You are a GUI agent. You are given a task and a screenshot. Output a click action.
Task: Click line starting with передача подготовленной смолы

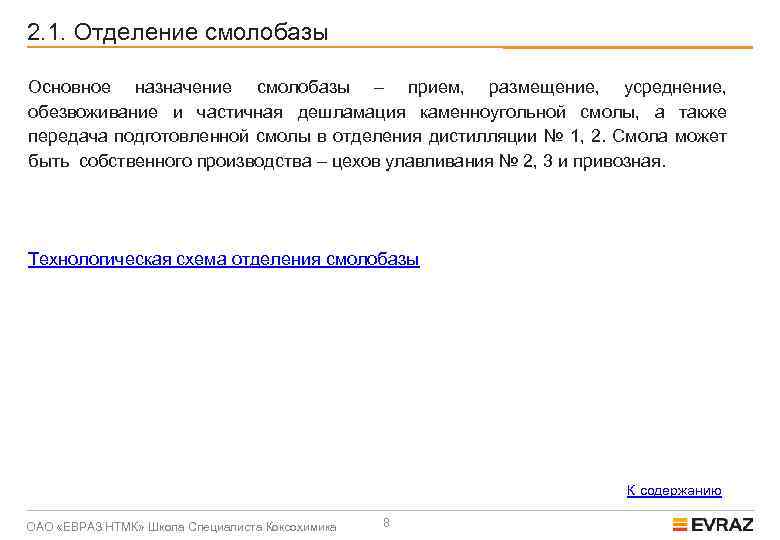tap(377, 137)
